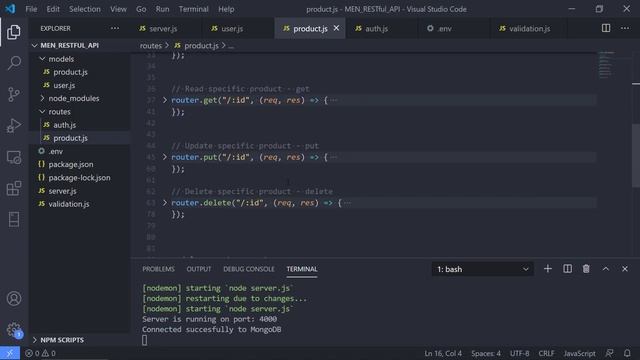Open the Go menu
Screen dimensions: 640x360
pos(141,9)
